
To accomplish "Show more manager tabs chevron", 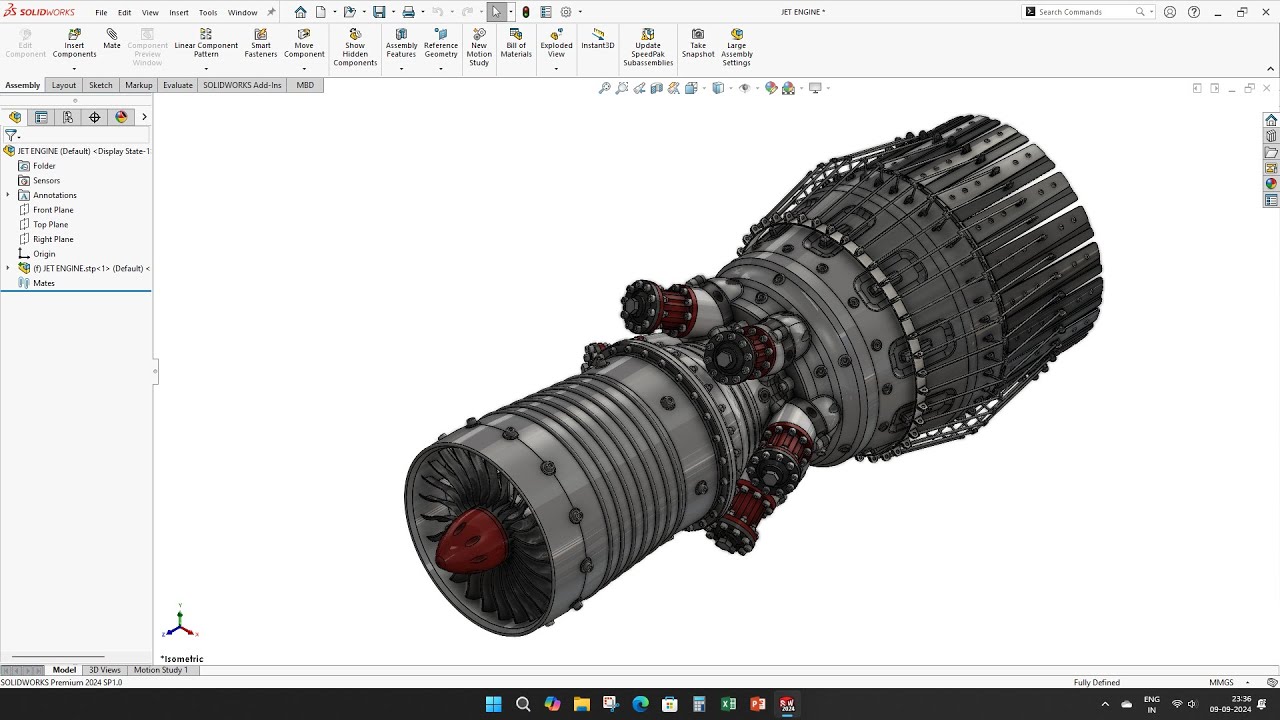I will click(x=144, y=117).
